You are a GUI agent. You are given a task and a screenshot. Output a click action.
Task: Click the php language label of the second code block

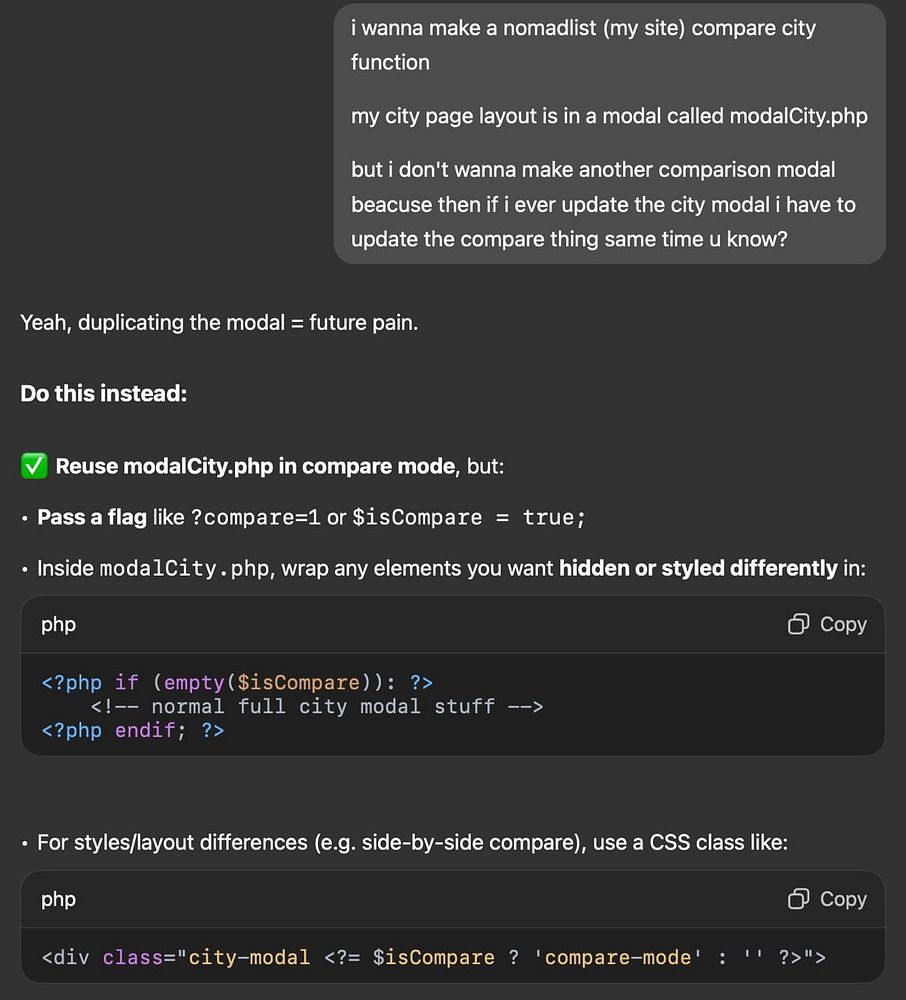click(x=58, y=899)
